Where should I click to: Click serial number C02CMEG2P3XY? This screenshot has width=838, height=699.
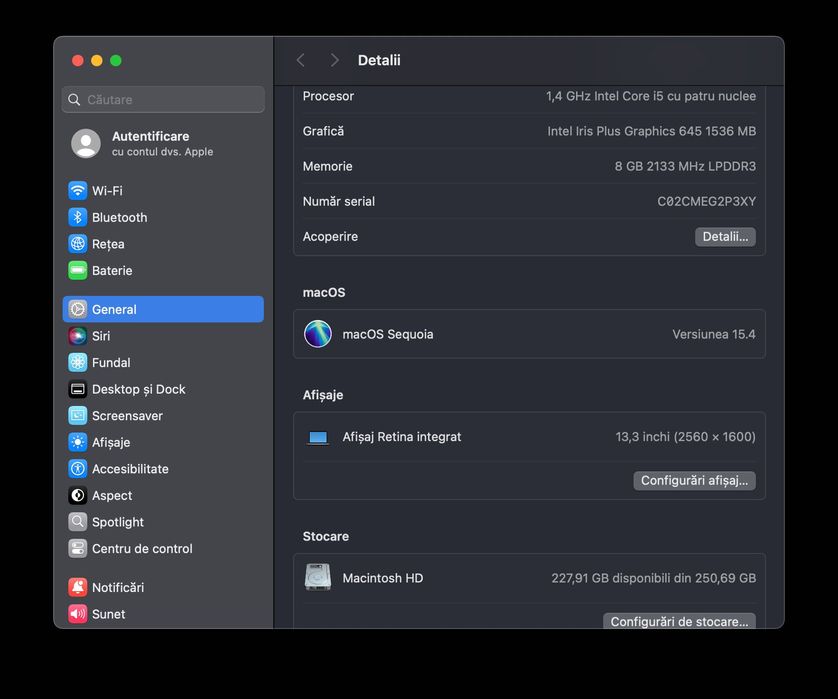[x=707, y=201]
